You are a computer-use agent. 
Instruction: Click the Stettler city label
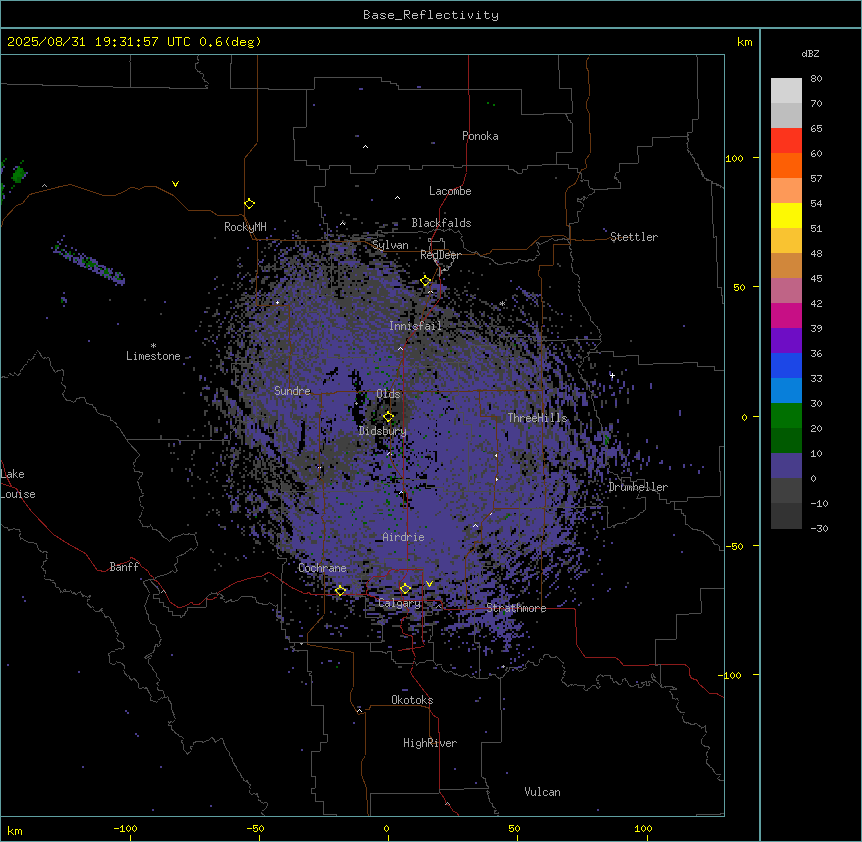pyautogui.click(x=634, y=237)
